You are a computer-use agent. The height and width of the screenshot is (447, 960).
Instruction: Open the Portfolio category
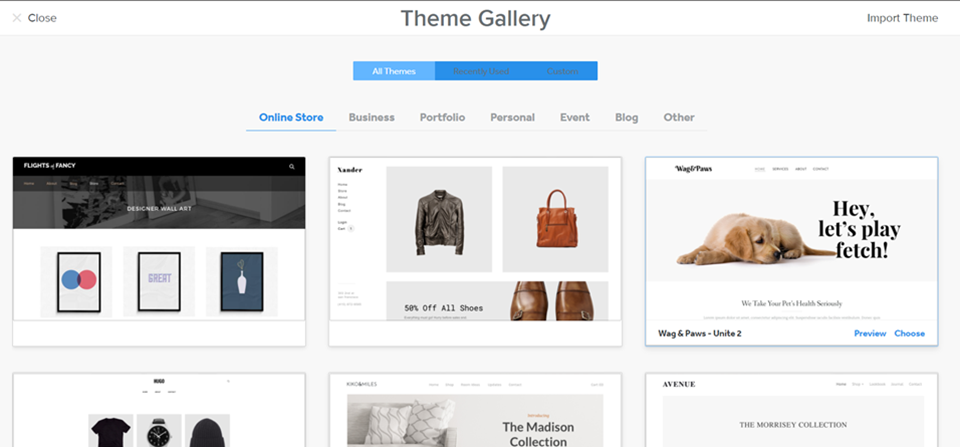(x=442, y=118)
